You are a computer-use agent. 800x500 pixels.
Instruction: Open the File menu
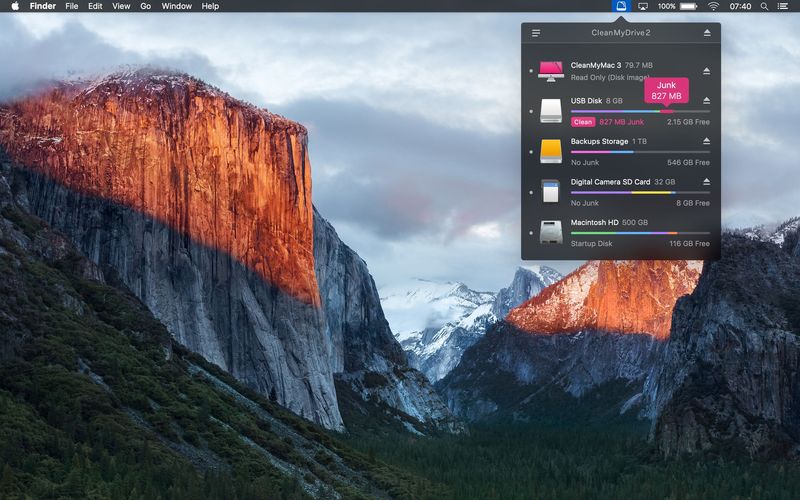72,6
